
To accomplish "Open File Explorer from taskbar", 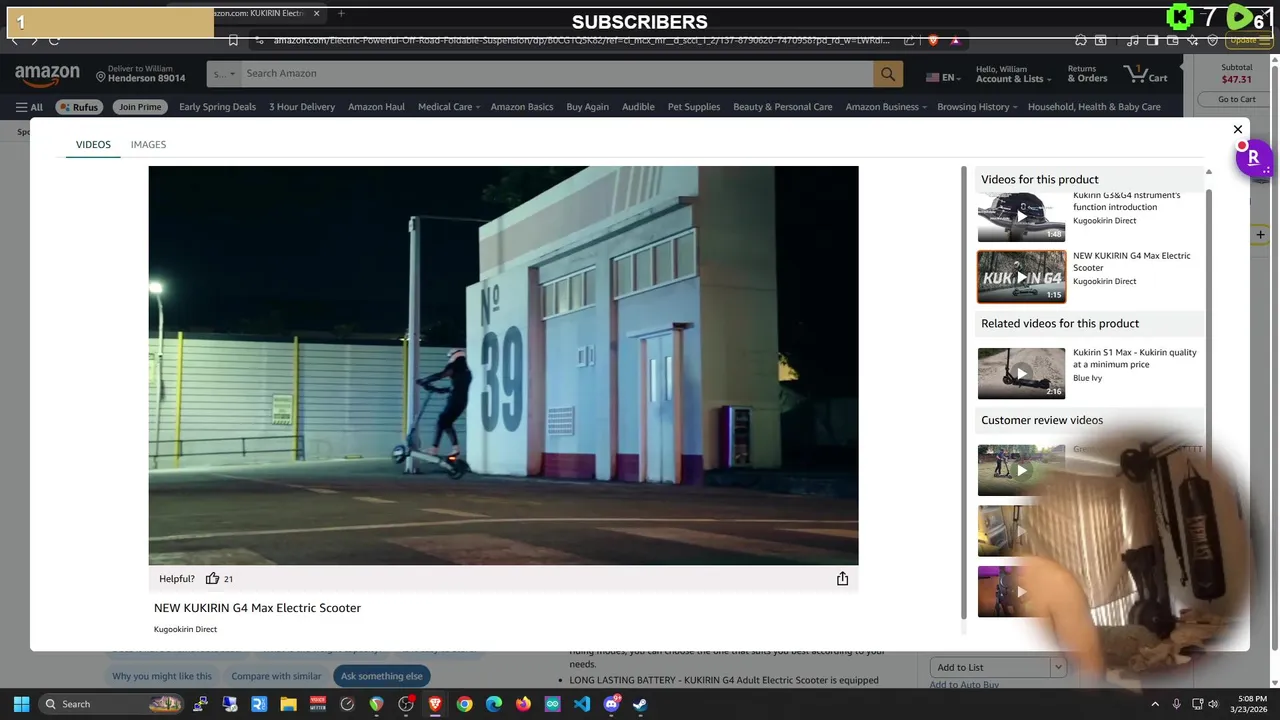I will point(288,704).
